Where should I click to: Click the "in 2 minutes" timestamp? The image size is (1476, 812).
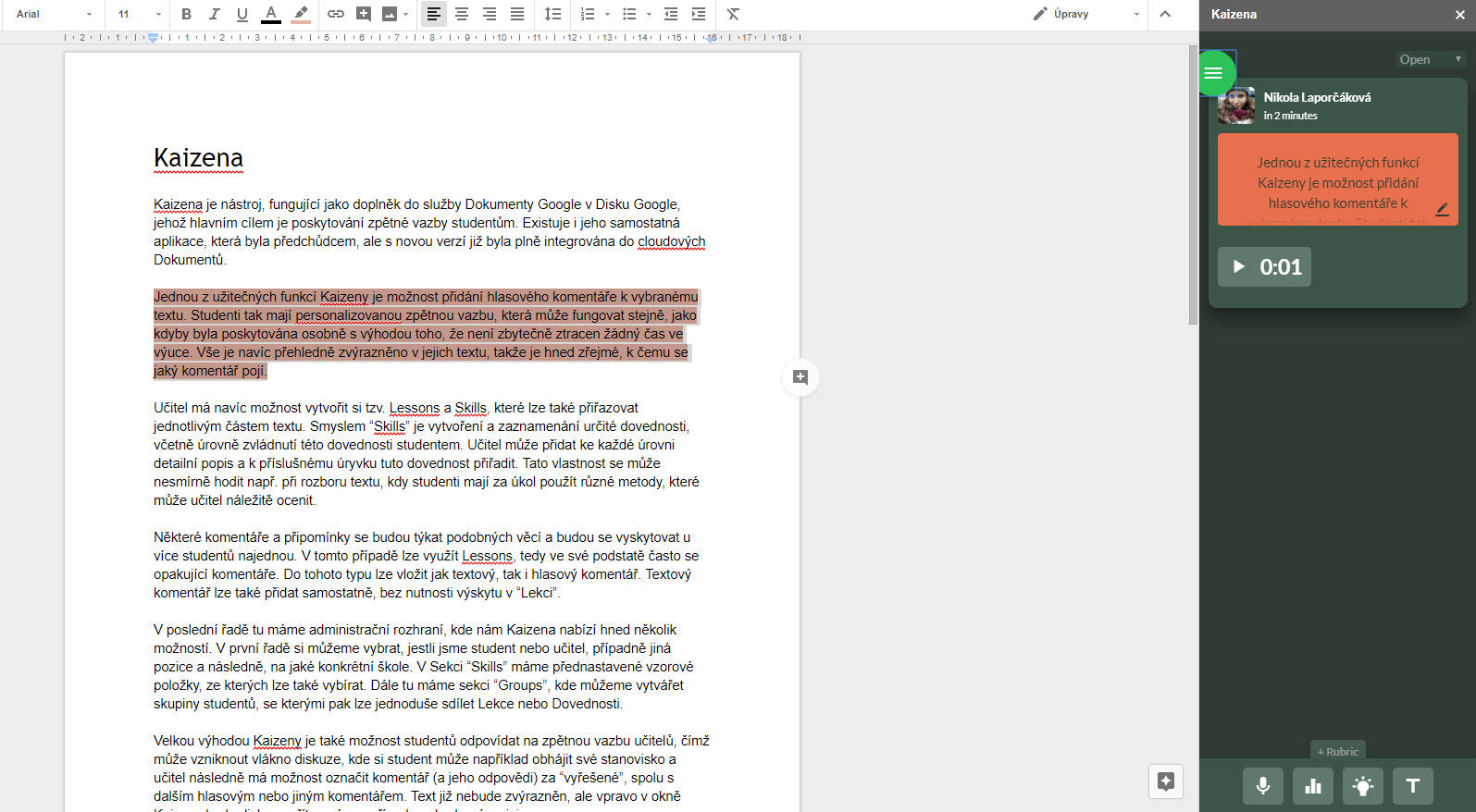point(1291,116)
